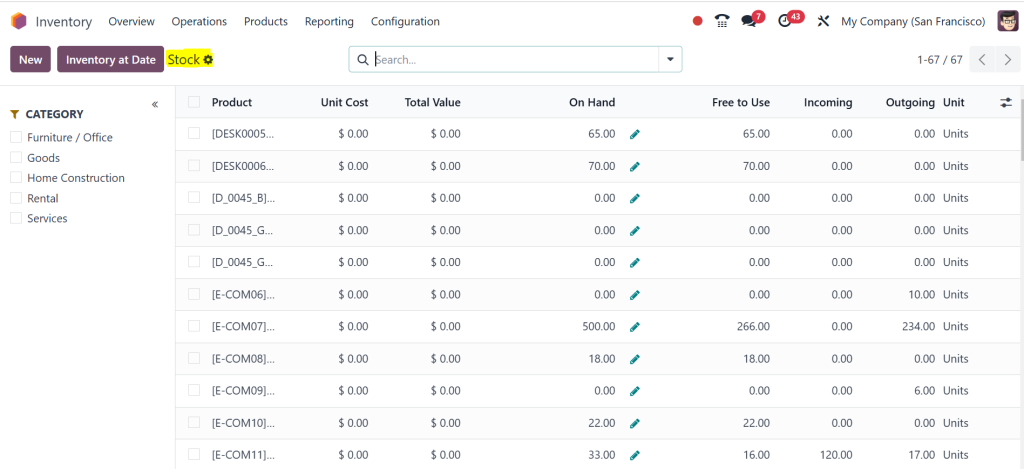Sort by the On Hand column header

pyautogui.click(x=592, y=103)
